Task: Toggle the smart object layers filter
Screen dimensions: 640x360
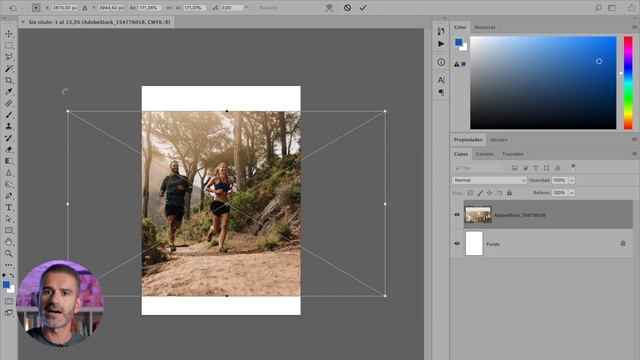Action: point(557,168)
